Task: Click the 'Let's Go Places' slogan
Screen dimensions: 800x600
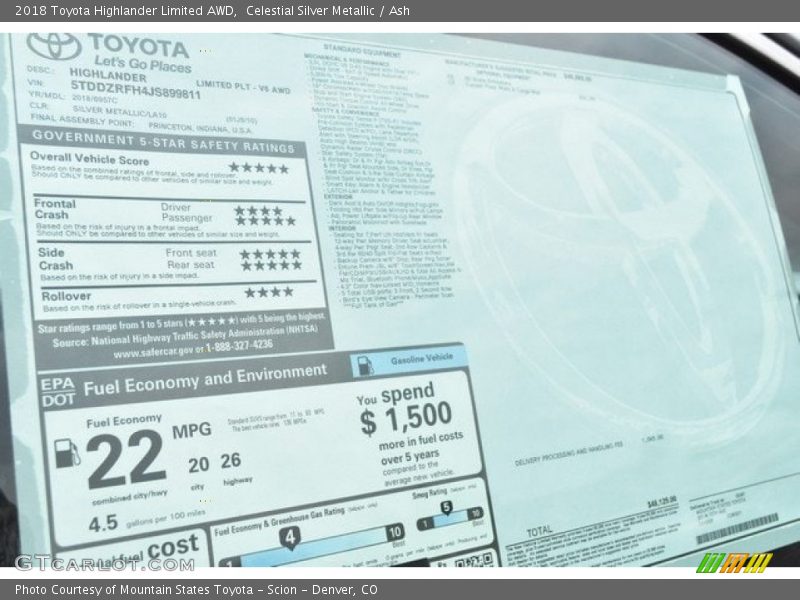Action: (142, 64)
